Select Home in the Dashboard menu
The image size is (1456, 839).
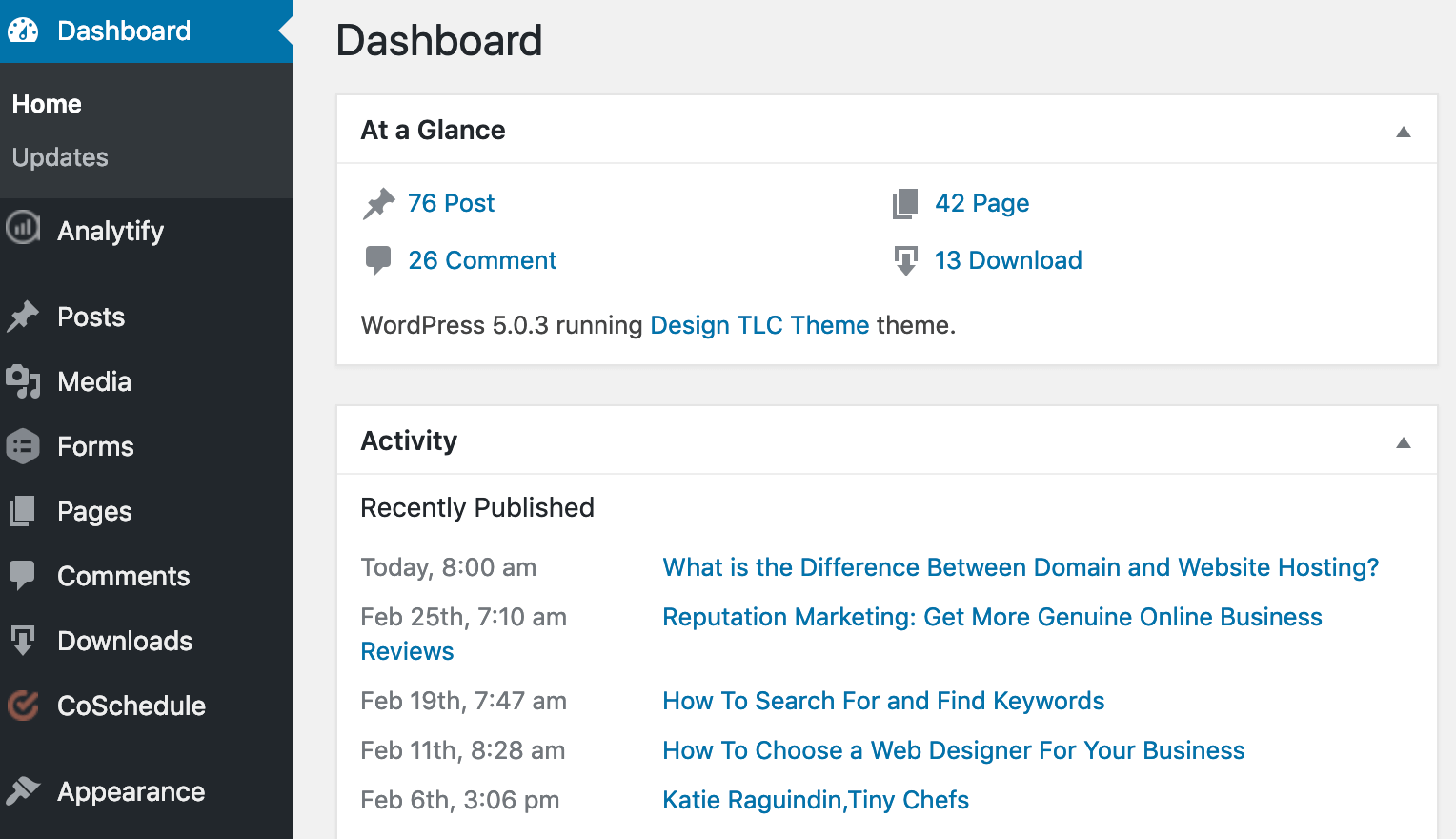tap(46, 103)
